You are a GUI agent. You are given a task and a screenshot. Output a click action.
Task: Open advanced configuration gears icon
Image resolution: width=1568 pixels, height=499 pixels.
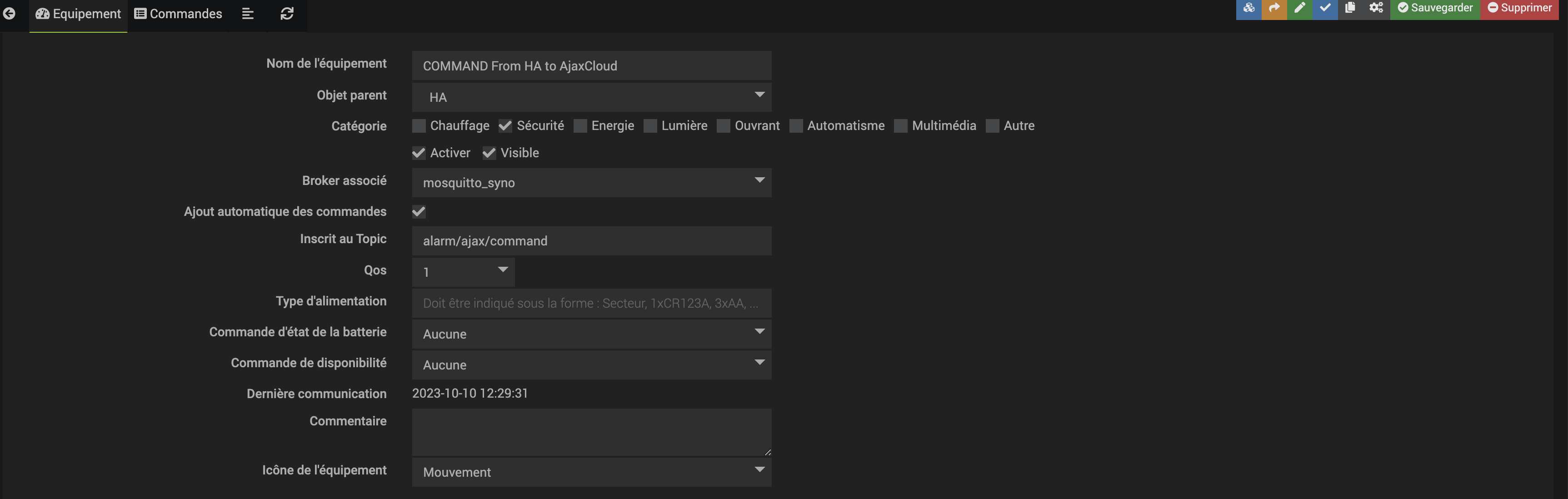click(1376, 8)
